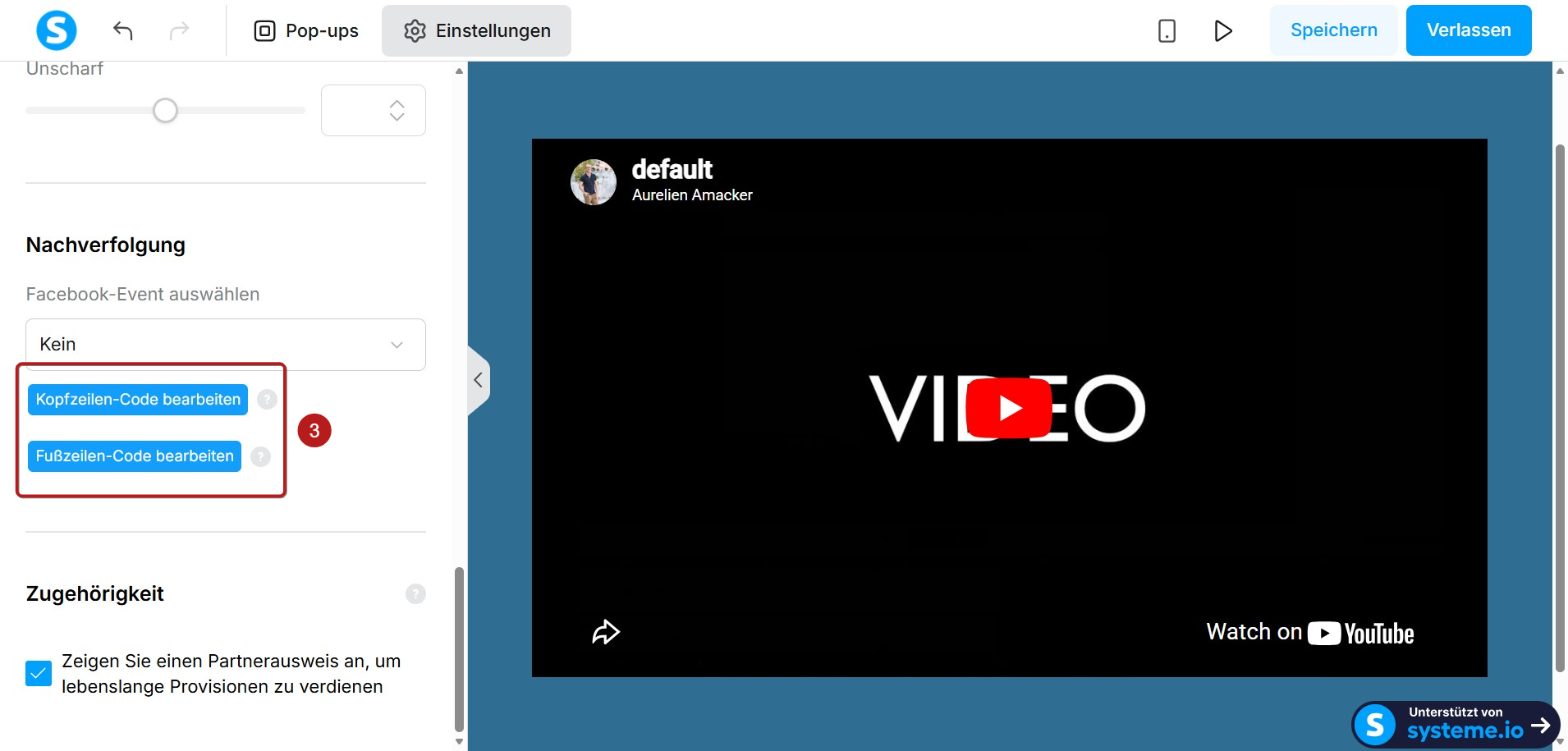The width and height of the screenshot is (1568, 751).
Task: Preview the page with play icon
Action: coord(1223,30)
